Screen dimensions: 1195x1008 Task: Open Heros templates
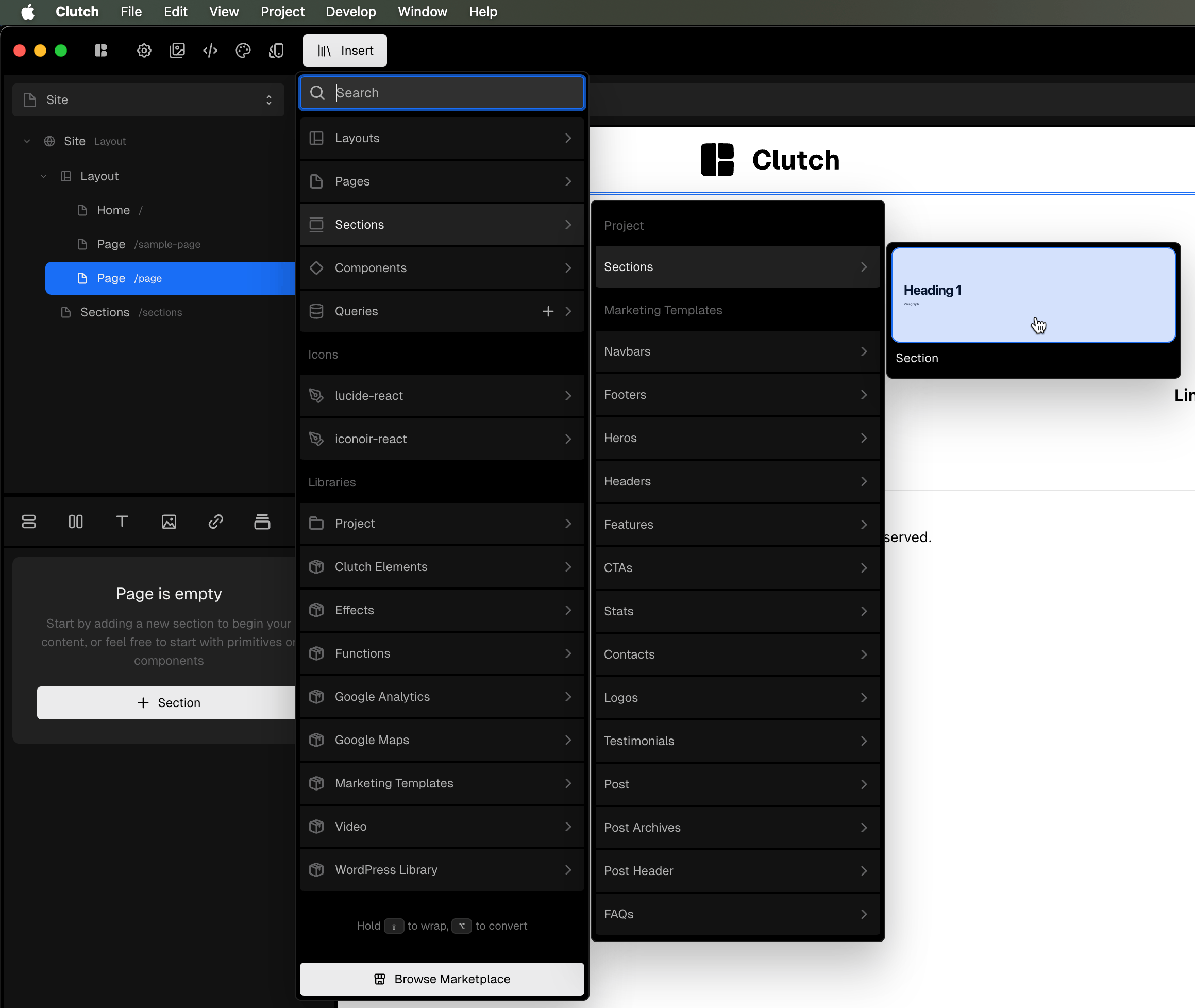[x=737, y=438]
